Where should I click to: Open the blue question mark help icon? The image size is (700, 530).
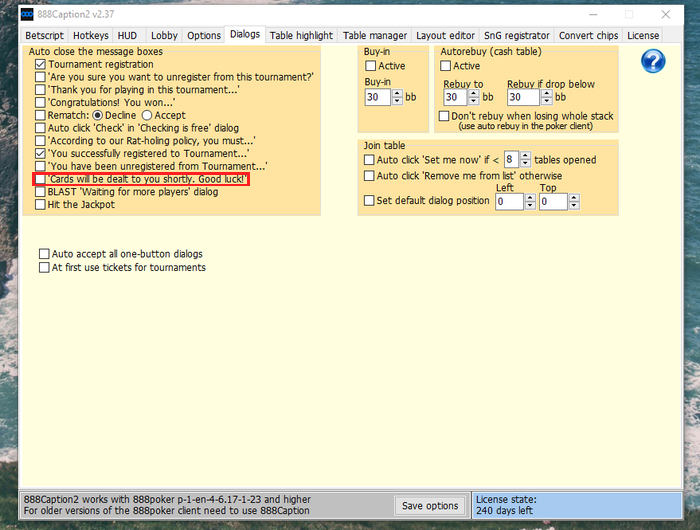(653, 61)
